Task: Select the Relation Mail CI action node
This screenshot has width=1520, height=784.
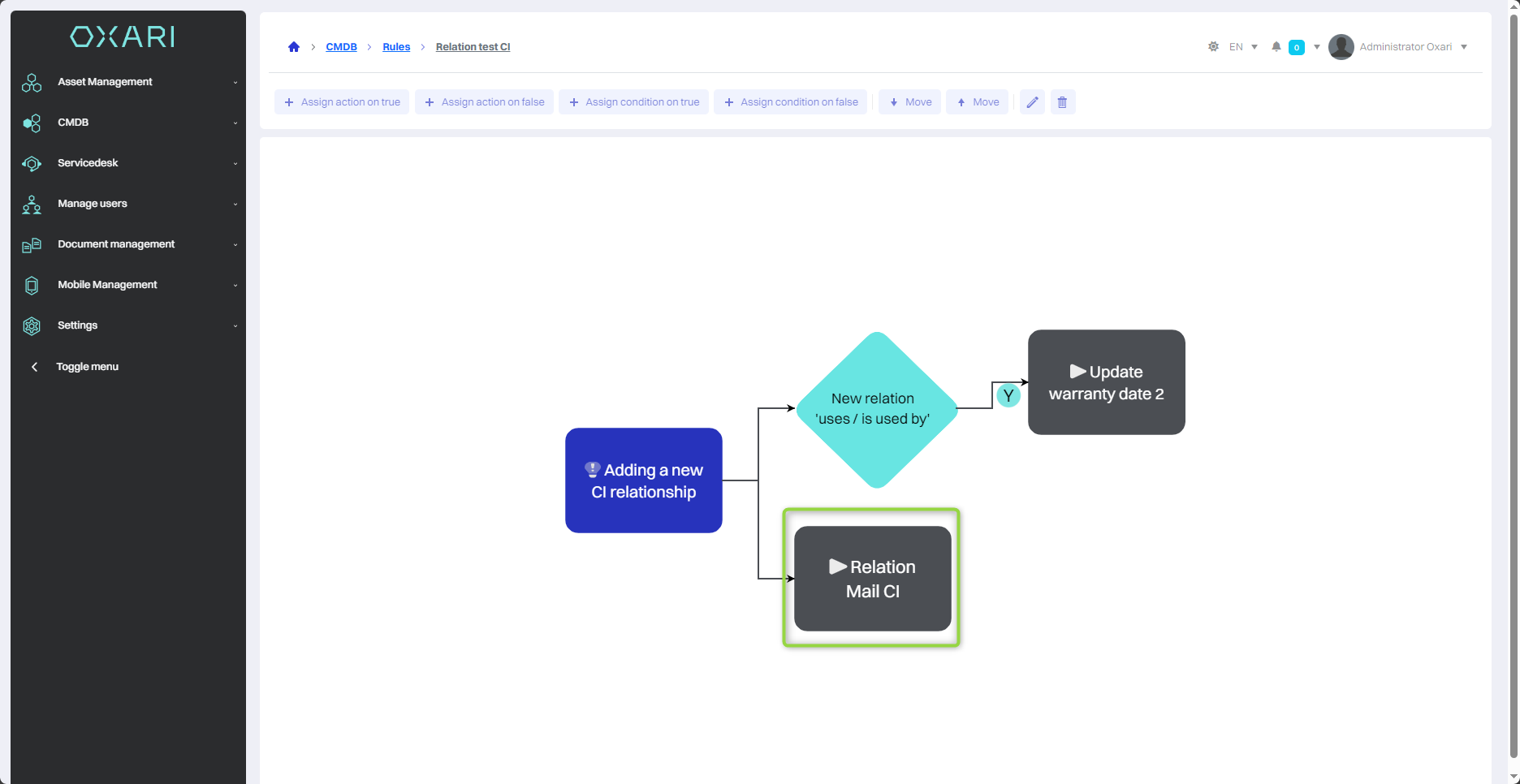Action: coord(872,579)
